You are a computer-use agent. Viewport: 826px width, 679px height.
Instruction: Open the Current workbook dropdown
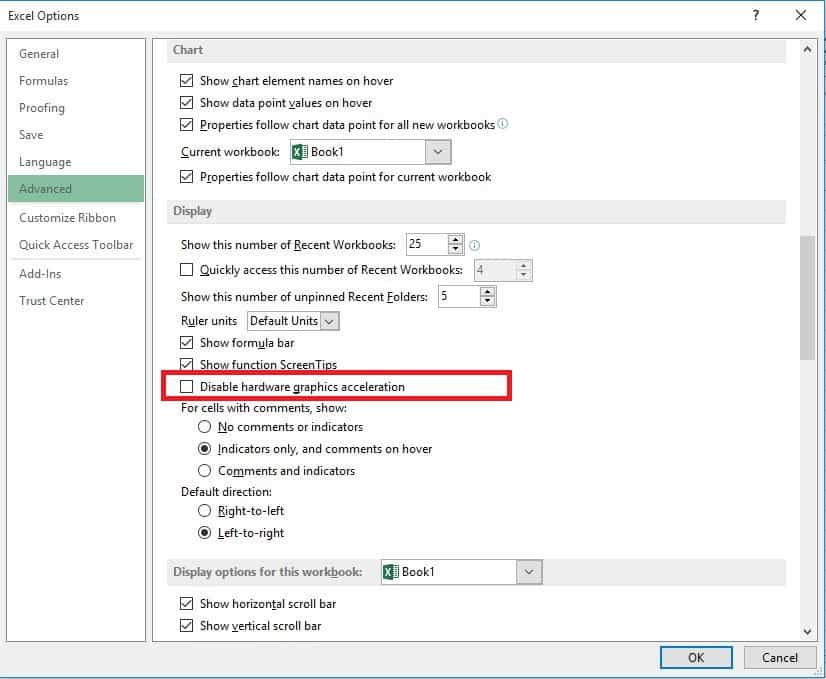(x=436, y=151)
